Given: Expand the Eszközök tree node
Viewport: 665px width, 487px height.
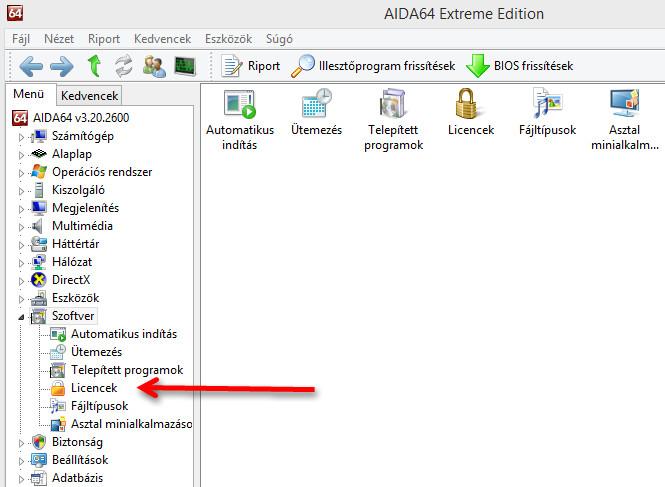Looking at the screenshot, I should (21, 299).
